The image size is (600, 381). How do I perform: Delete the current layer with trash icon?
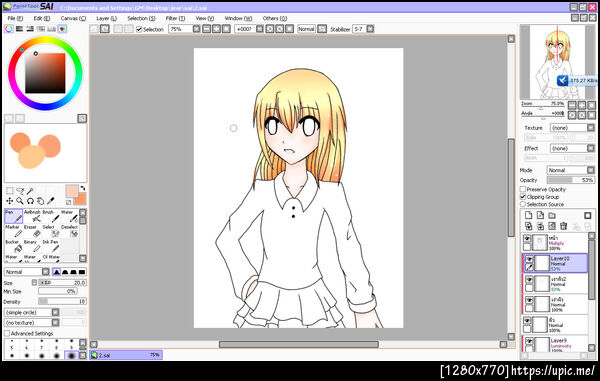(x=563, y=226)
